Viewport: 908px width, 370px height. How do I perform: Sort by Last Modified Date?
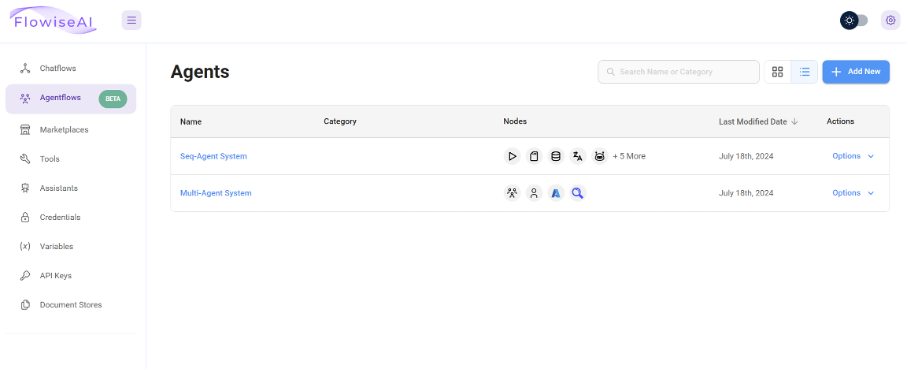click(758, 122)
